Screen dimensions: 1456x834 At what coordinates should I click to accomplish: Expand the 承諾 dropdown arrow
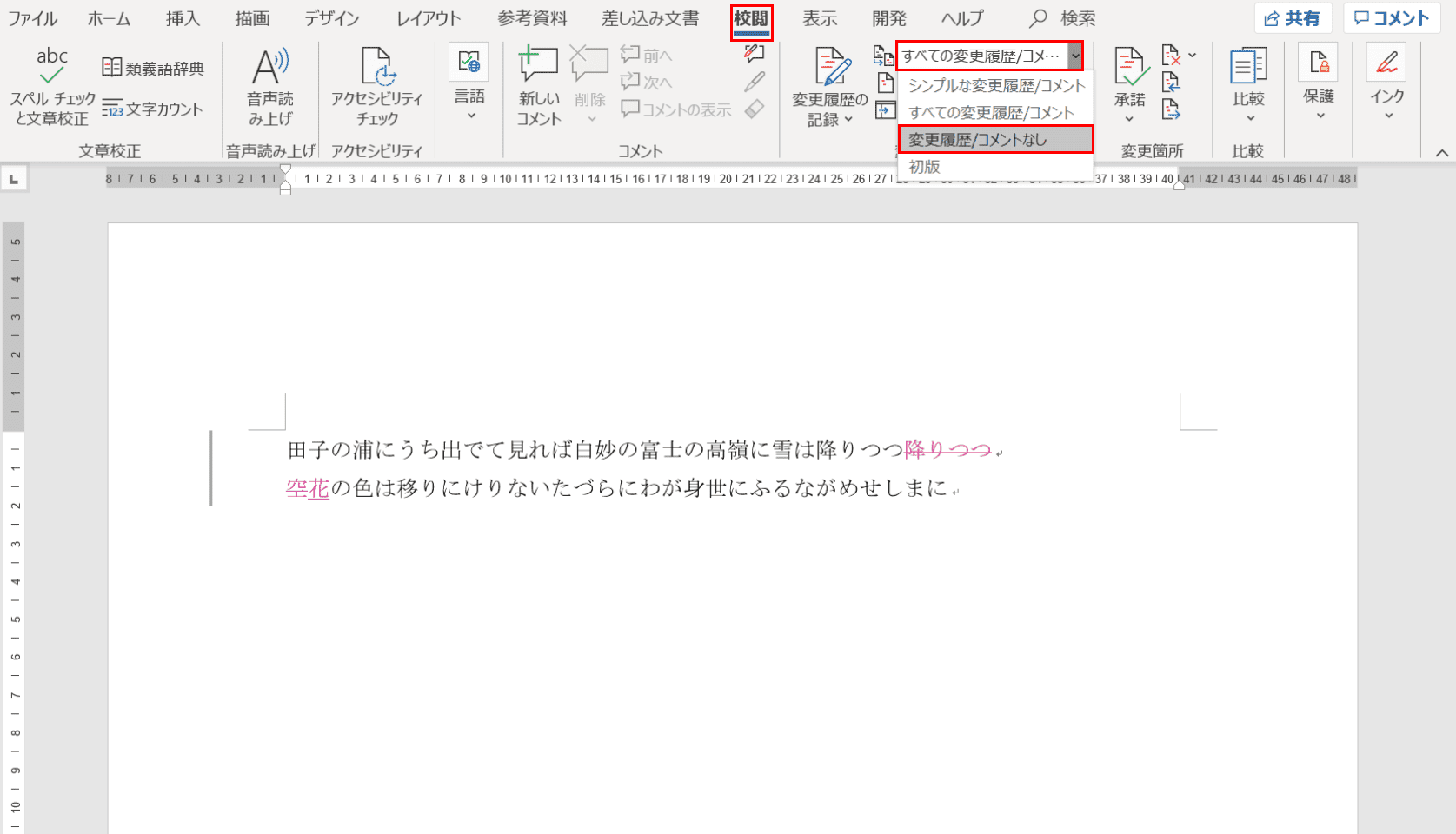1129,119
